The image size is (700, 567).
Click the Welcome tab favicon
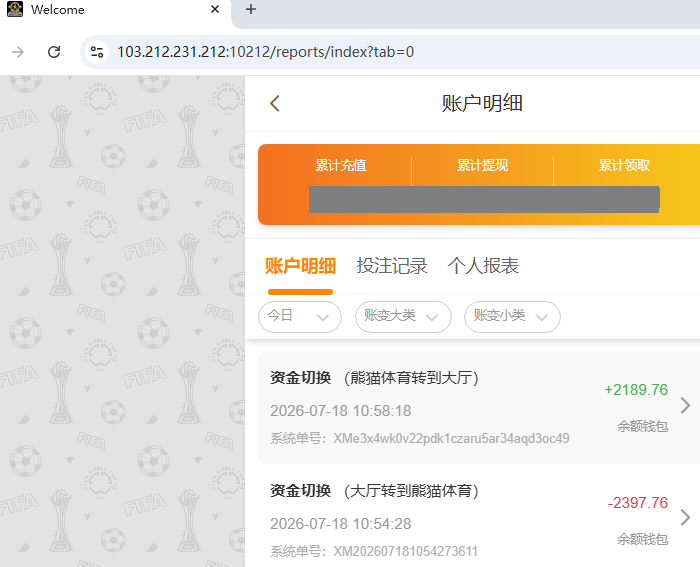coord(15,9)
